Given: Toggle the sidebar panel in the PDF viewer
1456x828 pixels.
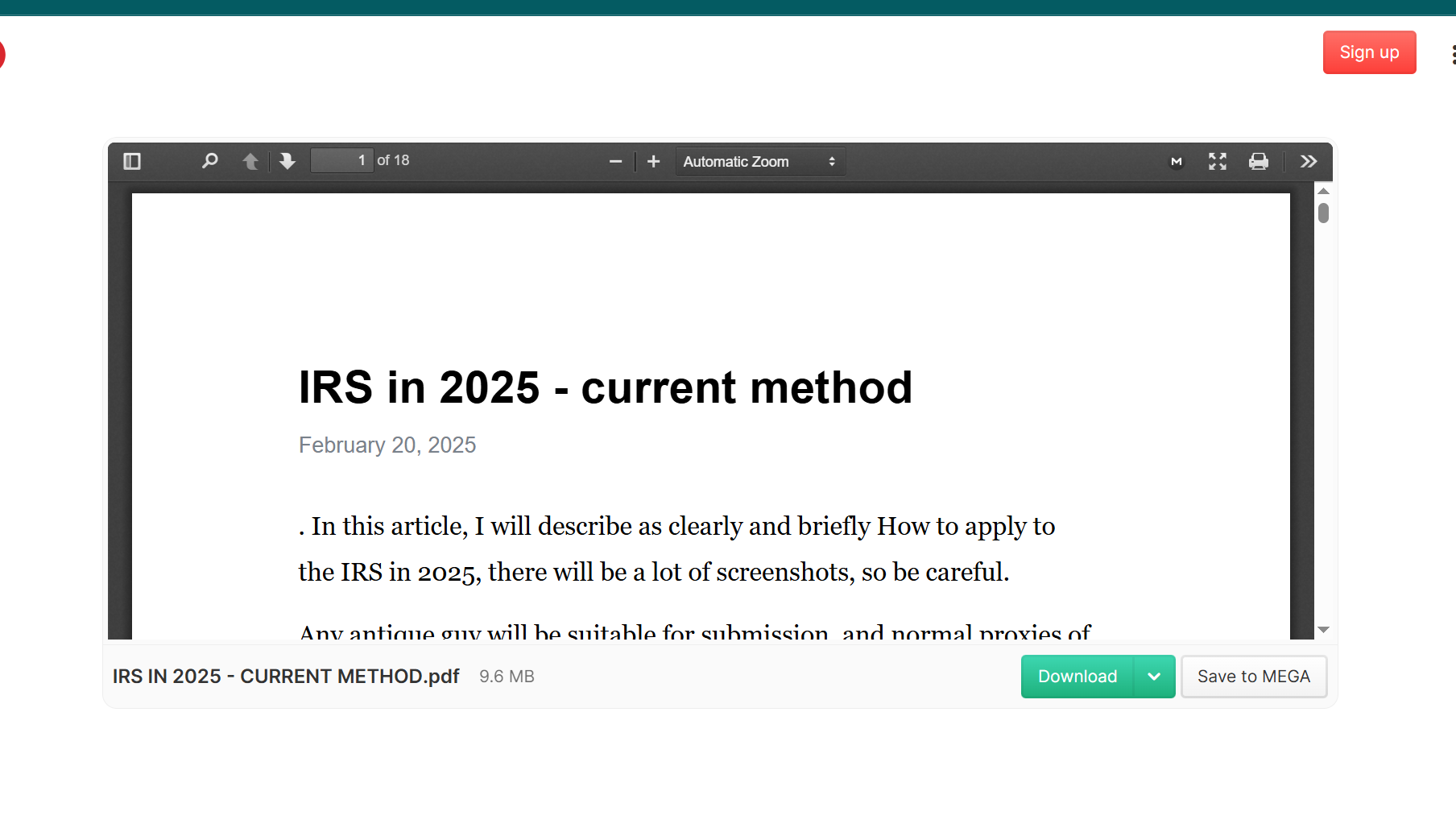Looking at the screenshot, I should pos(132,161).
